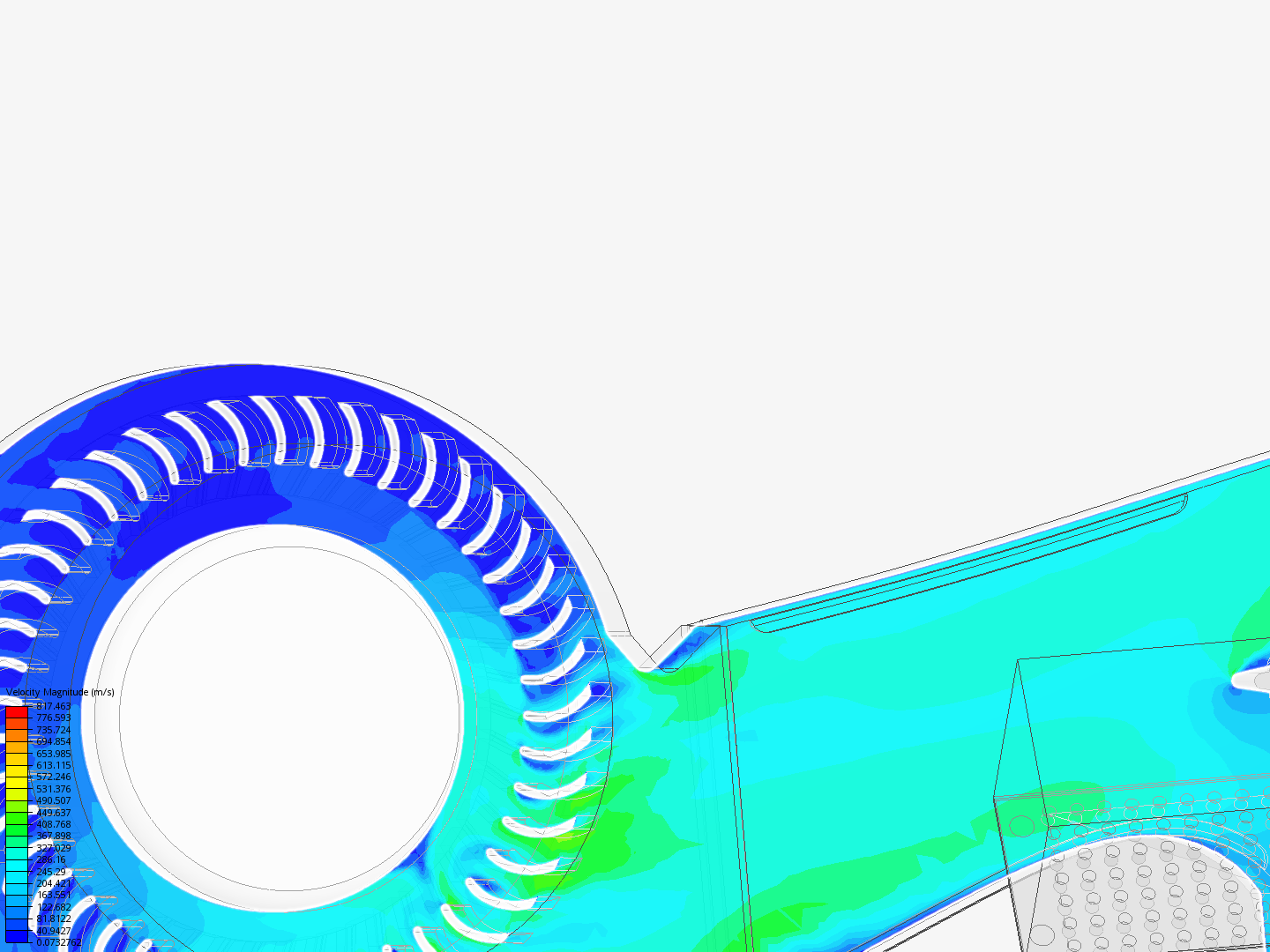Viewport: 1270px width, 952px height.
Task: Click the legend value 735.724
Action: click(53, 730)
